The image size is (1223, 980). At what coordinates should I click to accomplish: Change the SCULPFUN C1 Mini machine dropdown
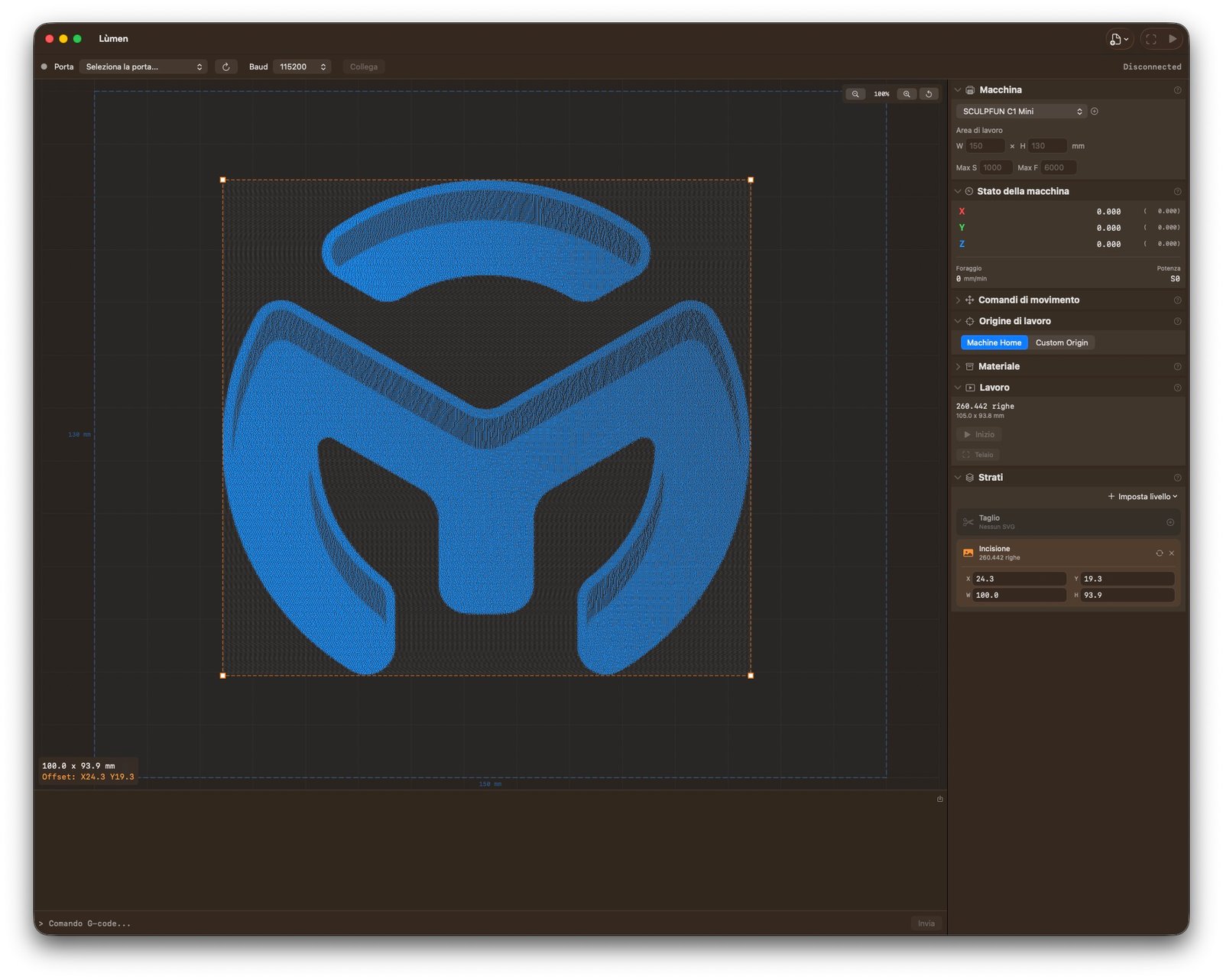(x=1021, y=112)
